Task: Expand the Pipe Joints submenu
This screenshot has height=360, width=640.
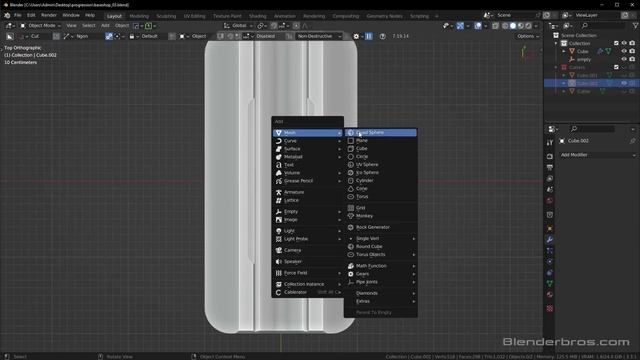Action: coord(381,282)
